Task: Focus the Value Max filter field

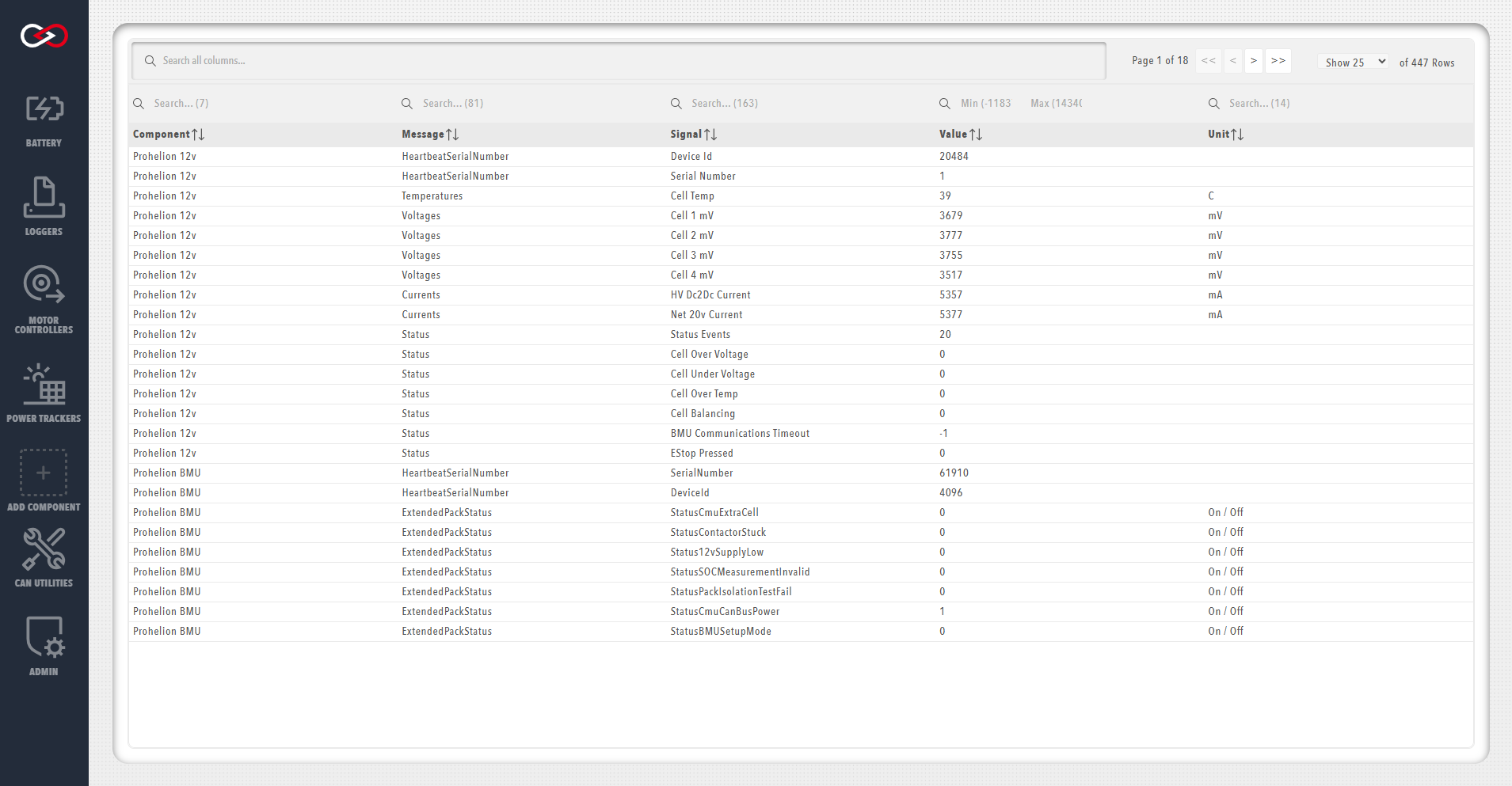Action: (1056, 104)
